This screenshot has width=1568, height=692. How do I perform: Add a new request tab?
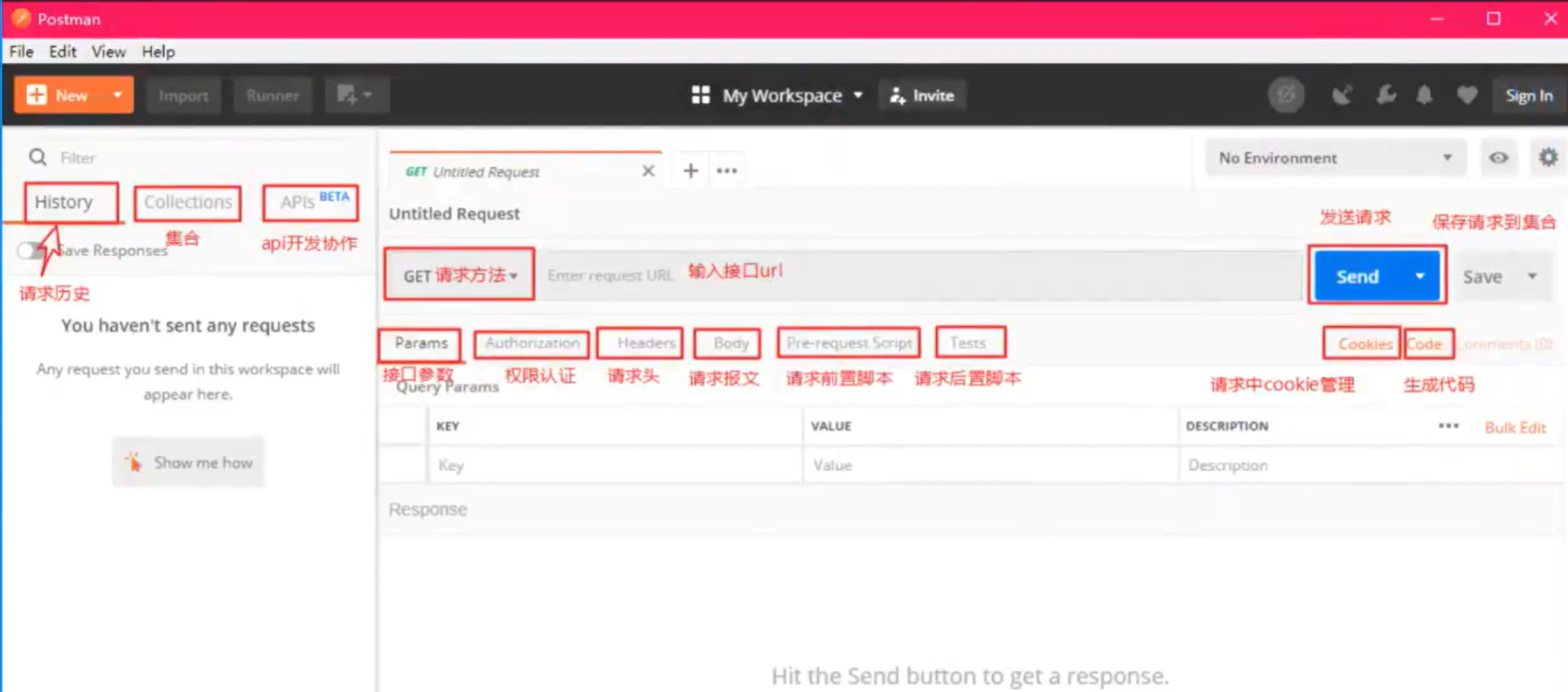tap(690, 170)
